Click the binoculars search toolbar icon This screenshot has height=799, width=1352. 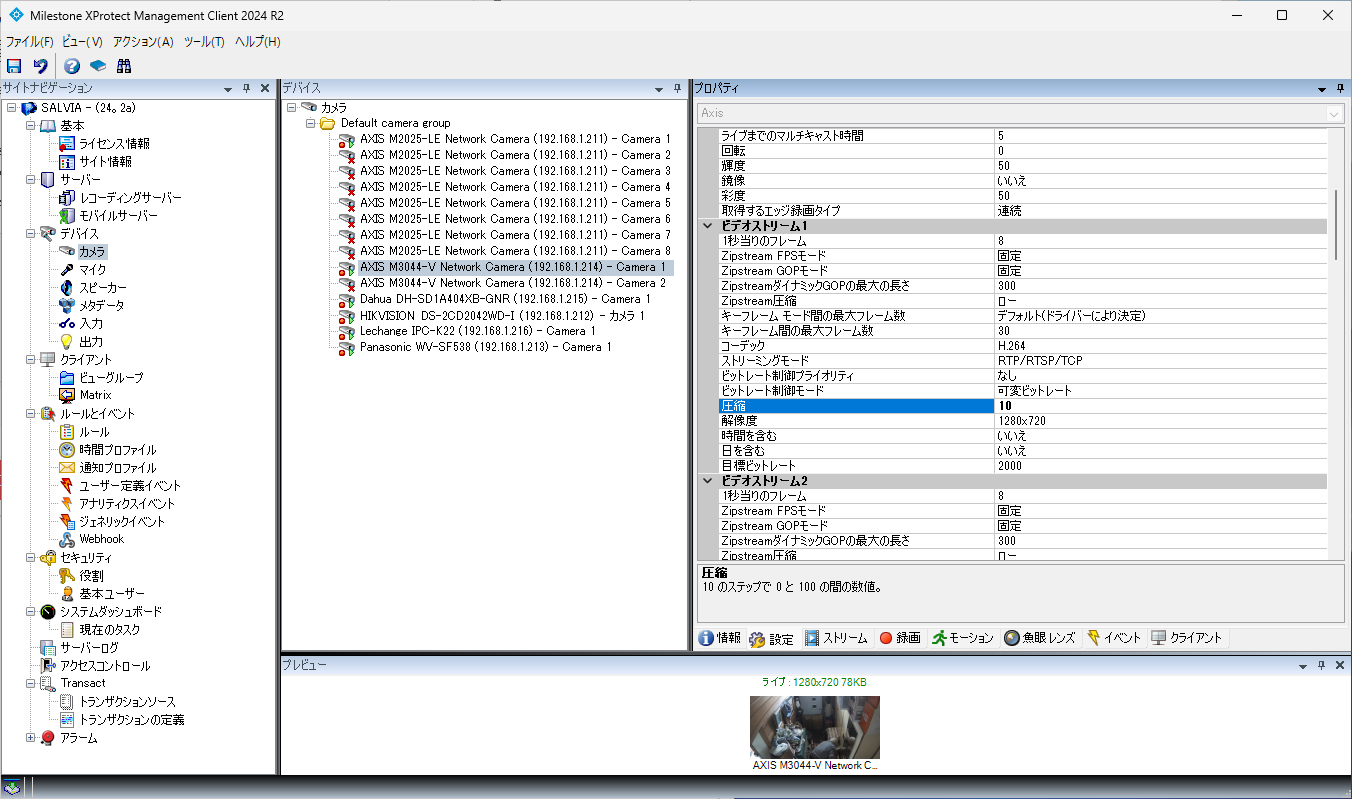[124, 66]
